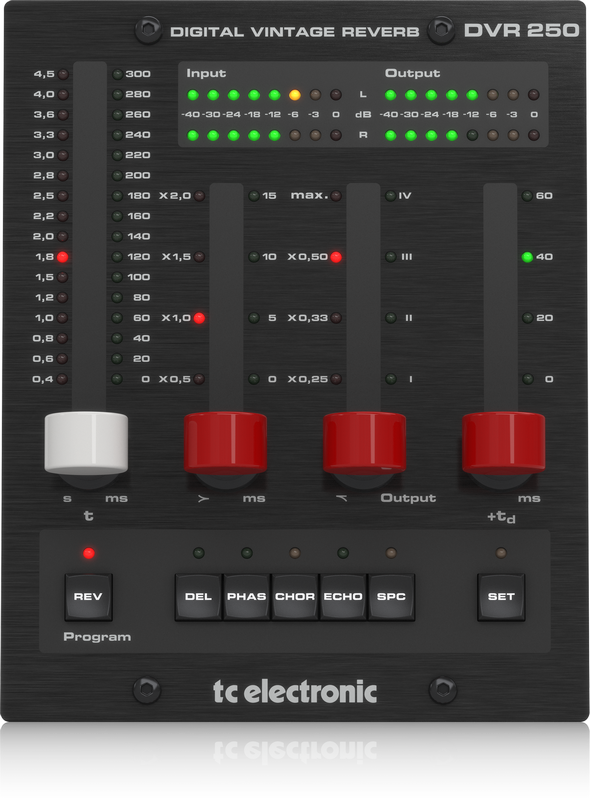Click the 0 ms pre-delay LED
This screenshot has height=800, width=590.
coord(527,379)
